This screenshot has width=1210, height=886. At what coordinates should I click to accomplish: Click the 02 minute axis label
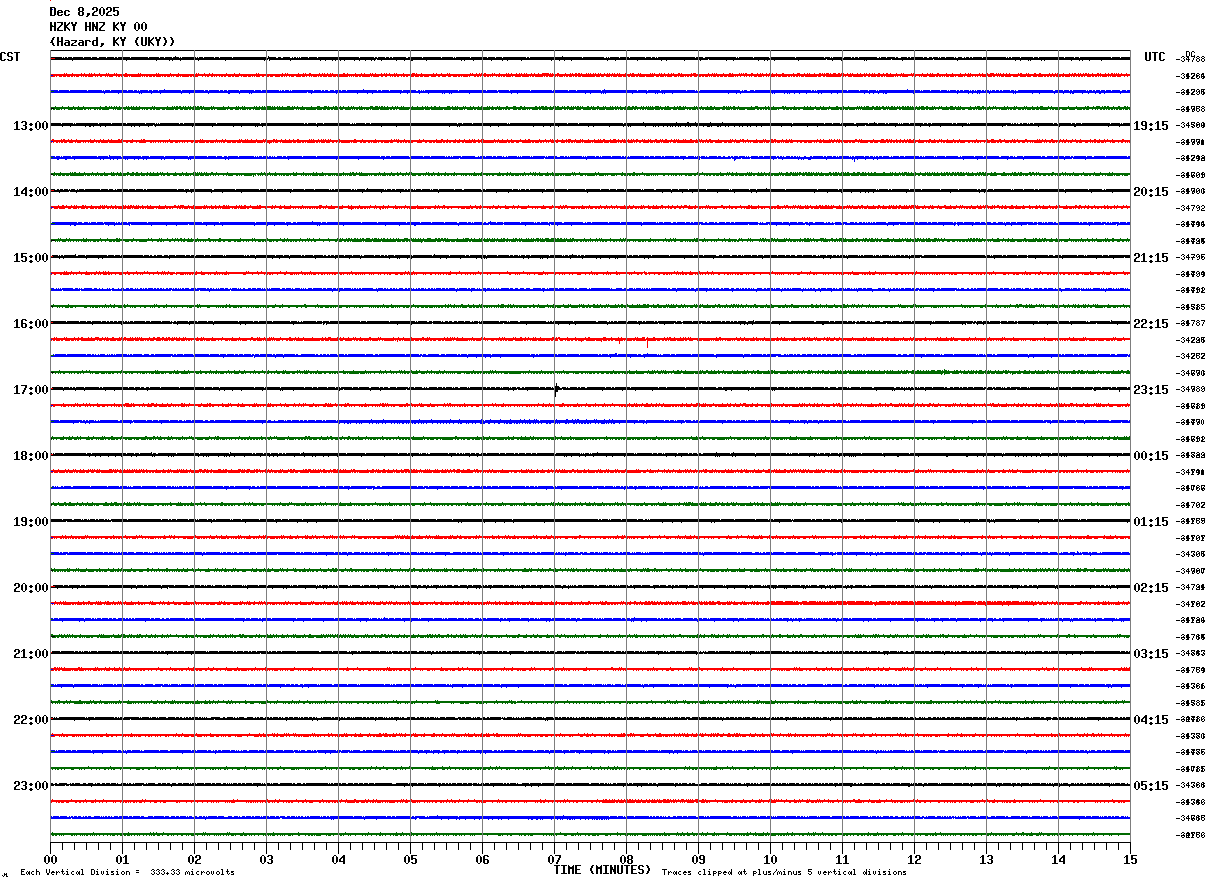click(194, 859)
